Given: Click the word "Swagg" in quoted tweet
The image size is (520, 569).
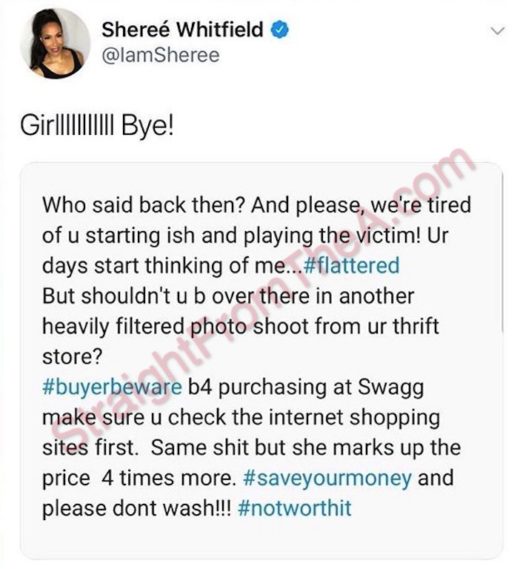Looking at the screenshot, I should click(391, 388).
